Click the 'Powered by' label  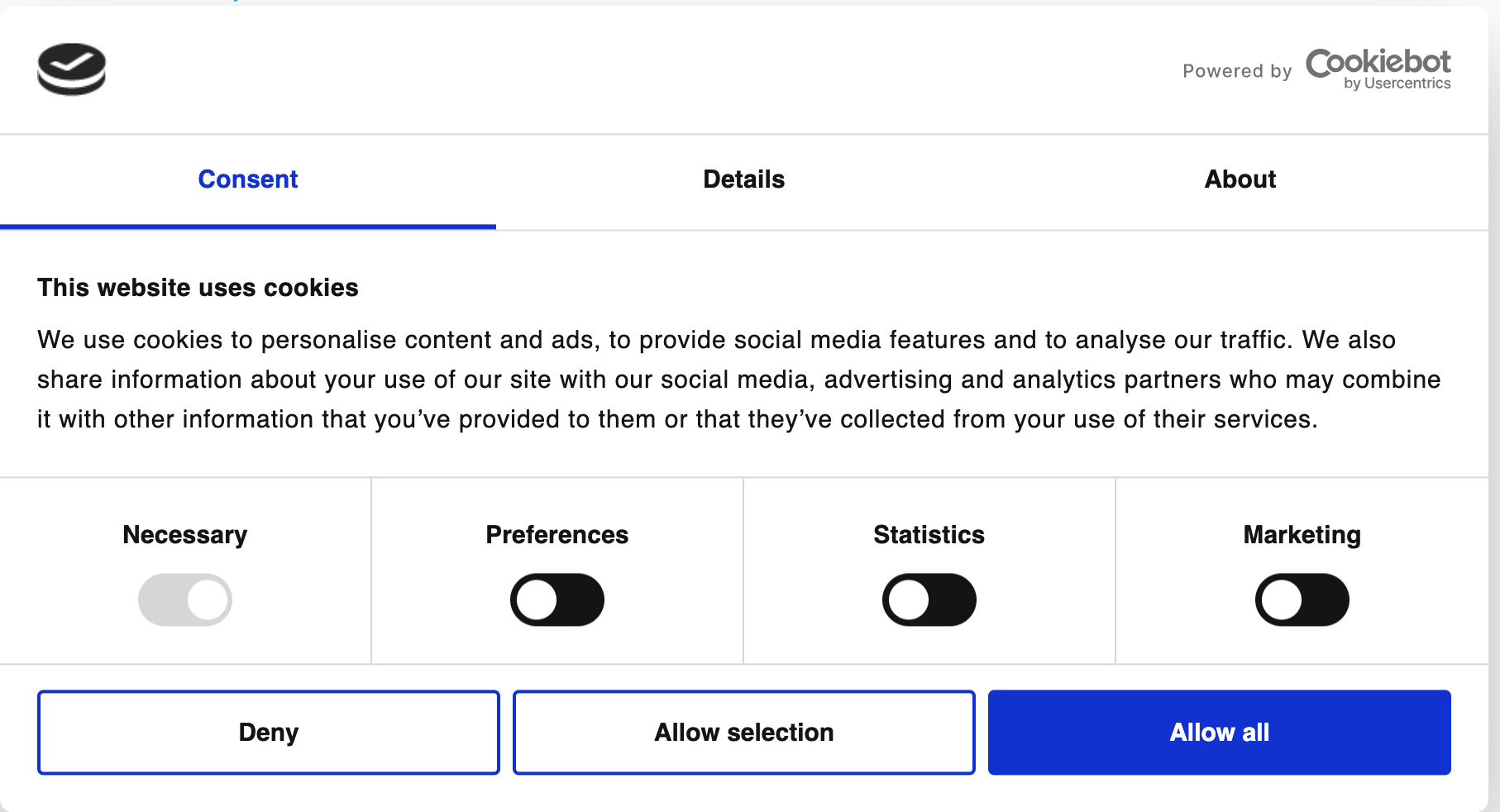[x=1237, y=71]
